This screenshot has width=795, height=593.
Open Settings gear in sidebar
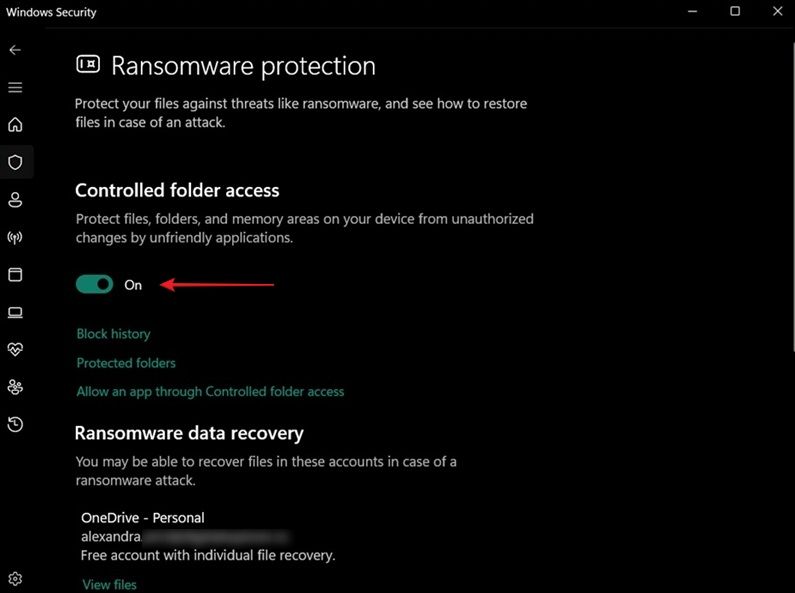coord(15,578)
